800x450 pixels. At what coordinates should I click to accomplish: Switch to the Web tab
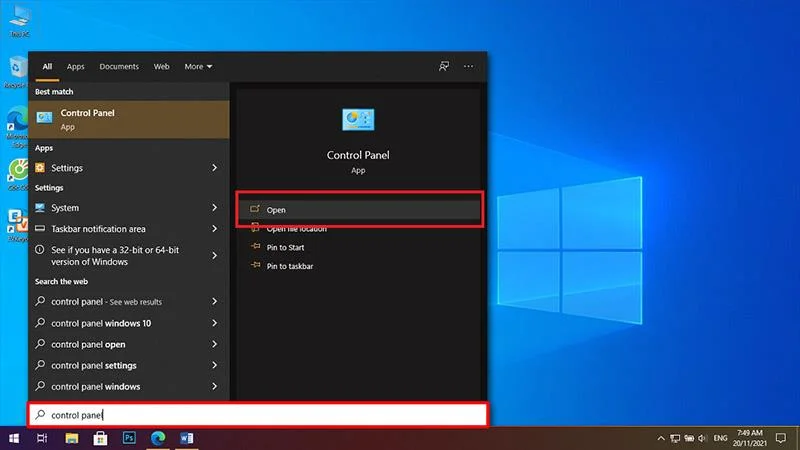[161, 66]
